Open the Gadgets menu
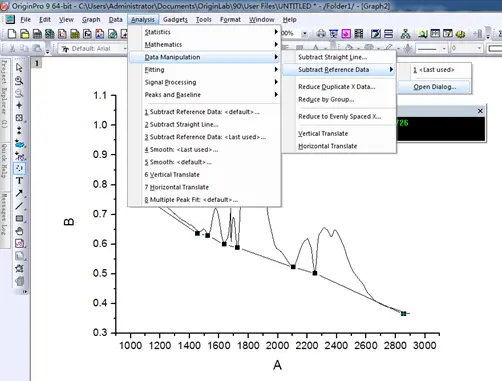502x381 pixels. tap(175, 20)
